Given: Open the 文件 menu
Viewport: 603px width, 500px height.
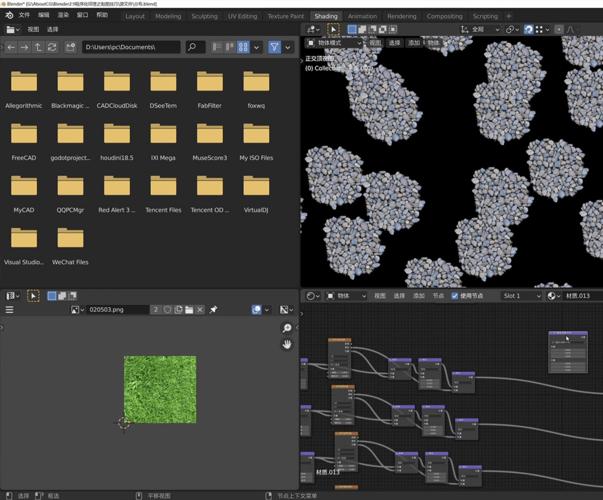Looking at the screenshot, I should [x=22, y=16].
